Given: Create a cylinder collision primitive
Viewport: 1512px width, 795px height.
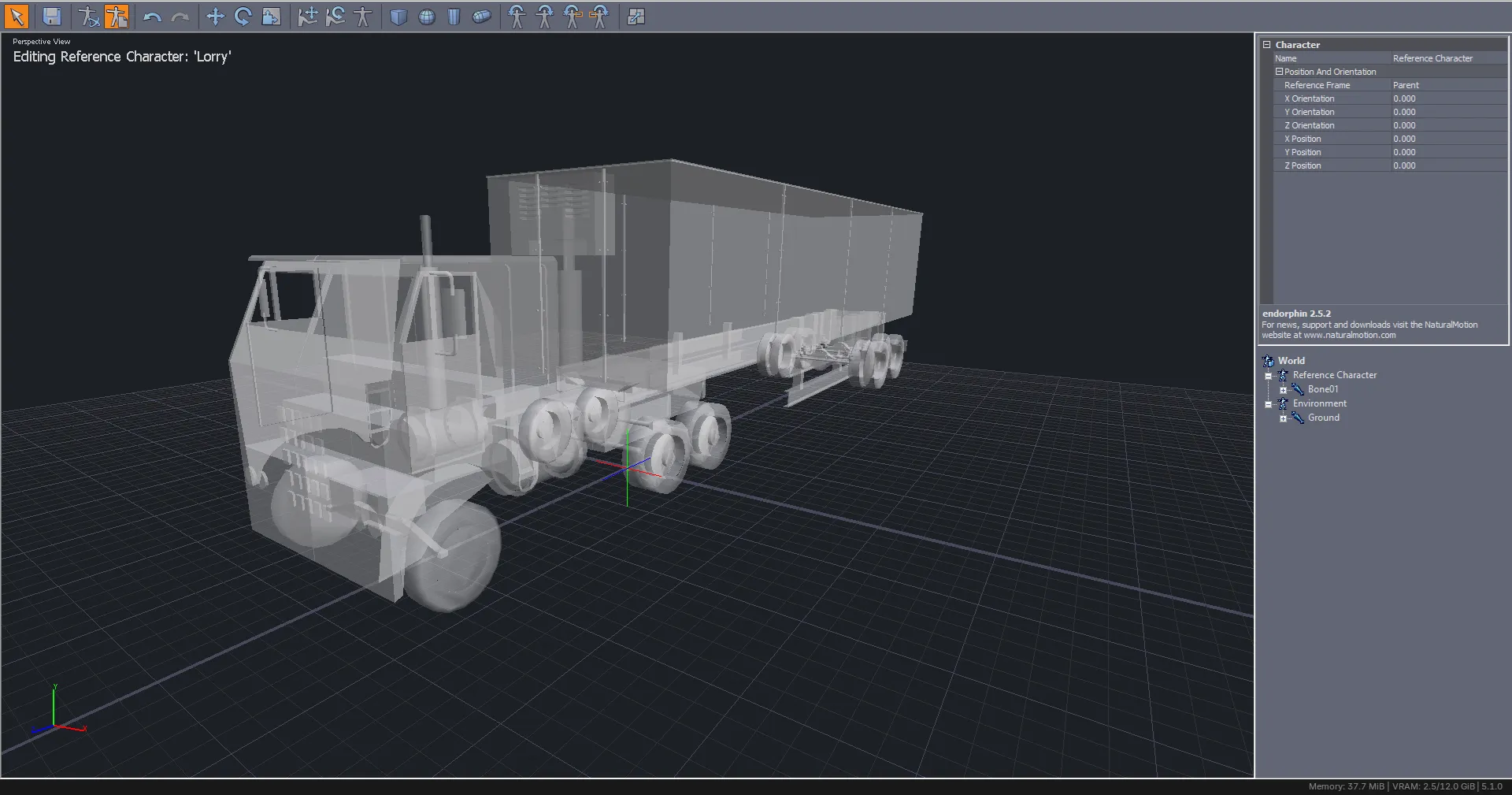Looking at the screenshot, I should coord(454,17).
